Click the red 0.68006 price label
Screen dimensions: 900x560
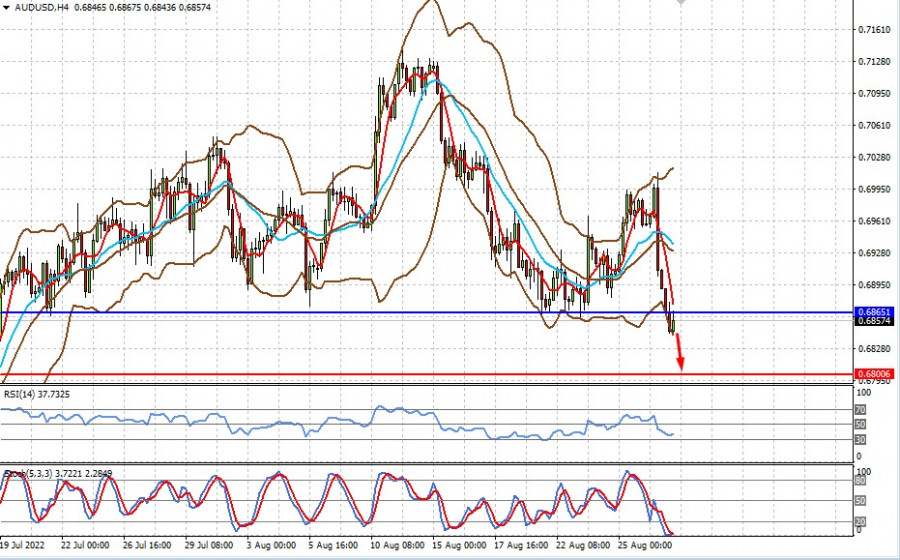click(874, 374)
